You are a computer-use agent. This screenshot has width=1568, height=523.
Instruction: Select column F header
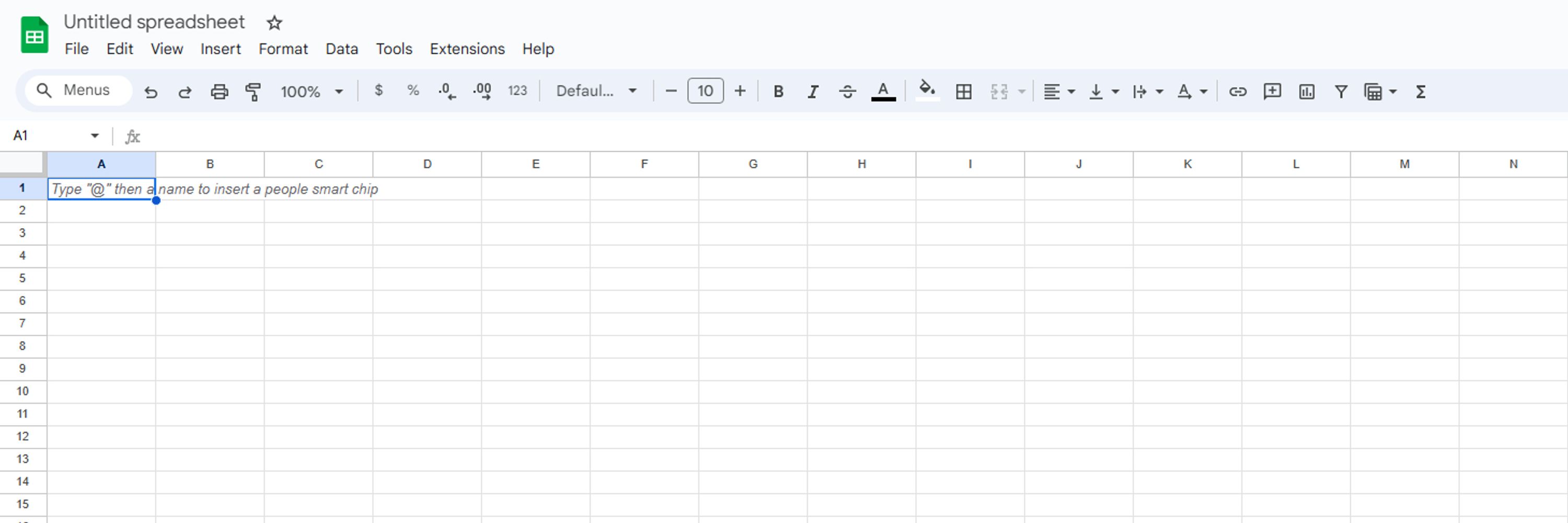coord(644,164)
